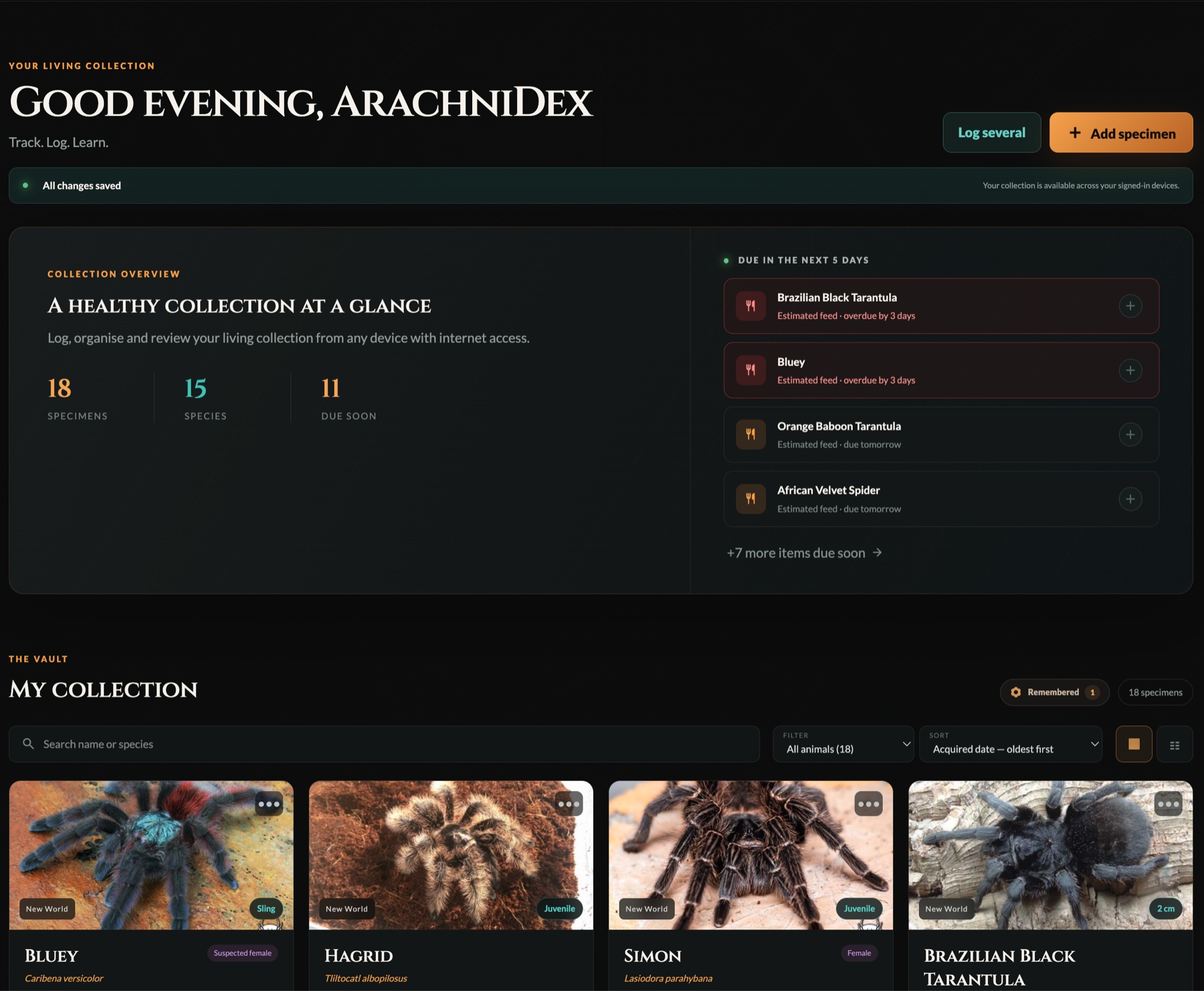1204x991 pixels.
Task: Open the +7 more items due soon link
Action: point(805,553)
